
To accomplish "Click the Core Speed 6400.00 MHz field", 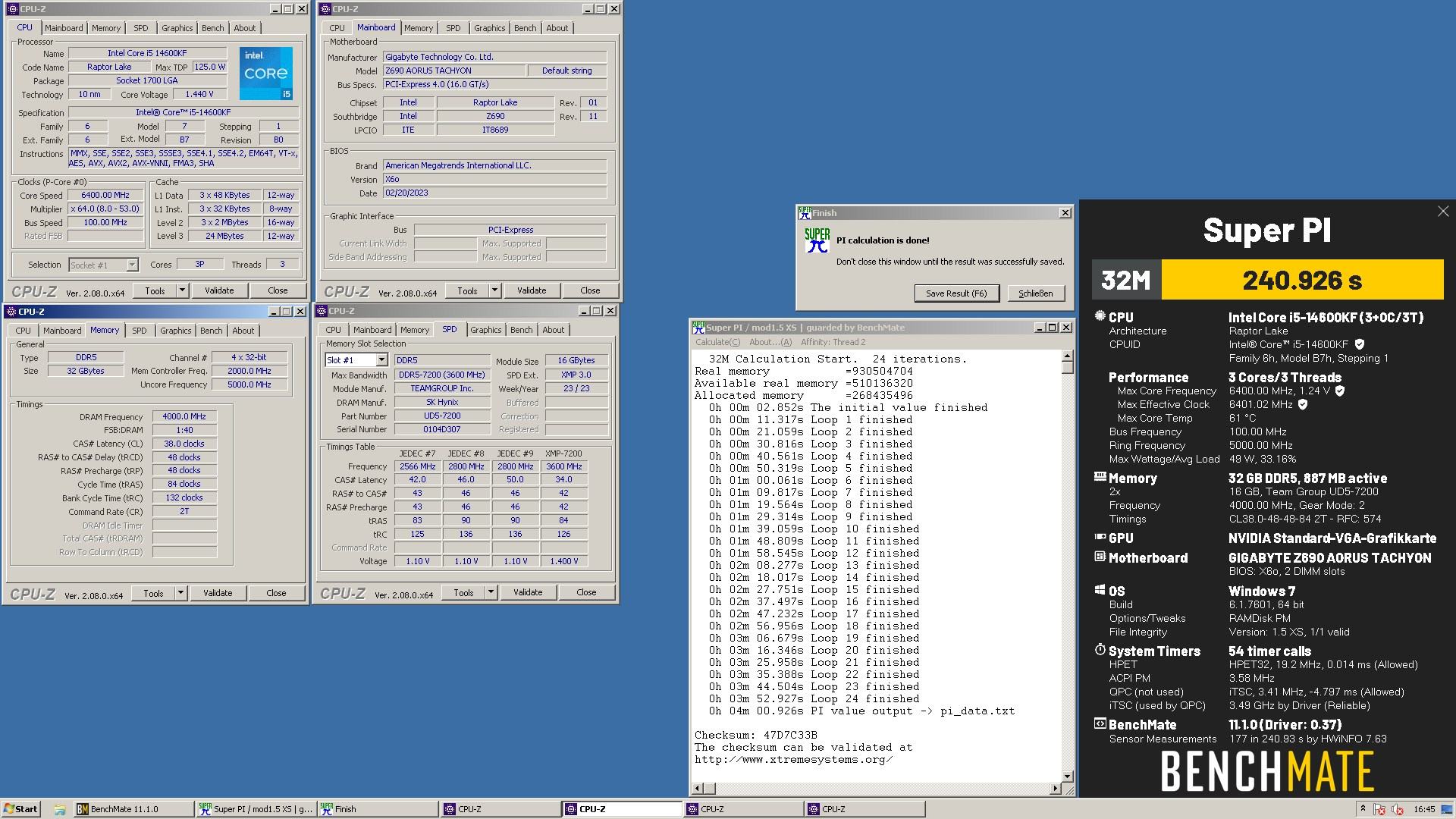I will [x=105, y=196].
